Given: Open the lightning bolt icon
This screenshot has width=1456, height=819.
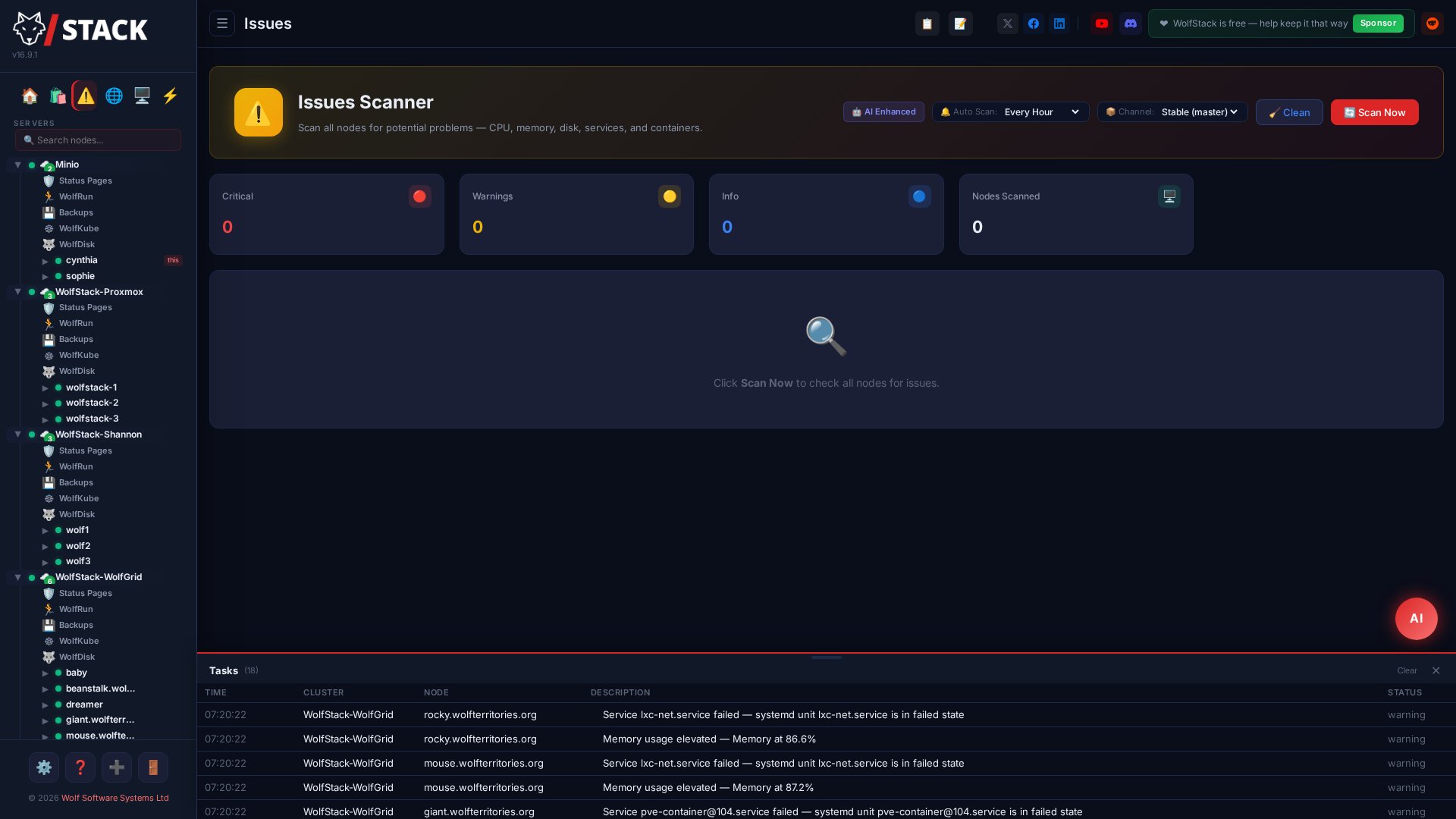Looking at the screenshot, I should (x=170, y=96).
